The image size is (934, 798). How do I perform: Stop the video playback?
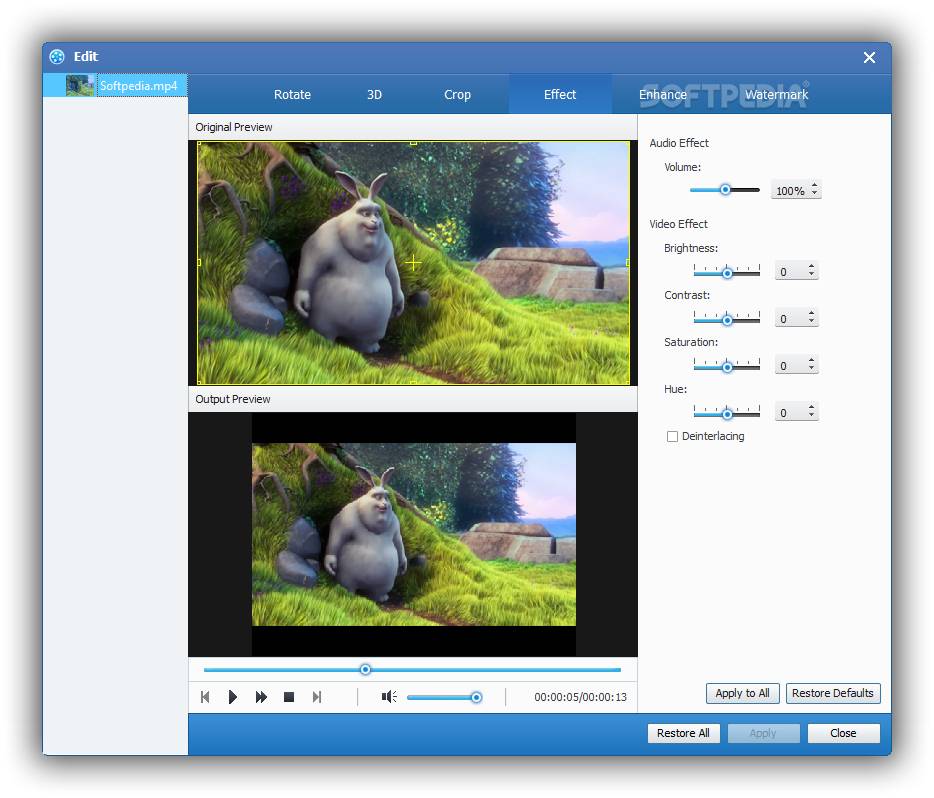289,697
